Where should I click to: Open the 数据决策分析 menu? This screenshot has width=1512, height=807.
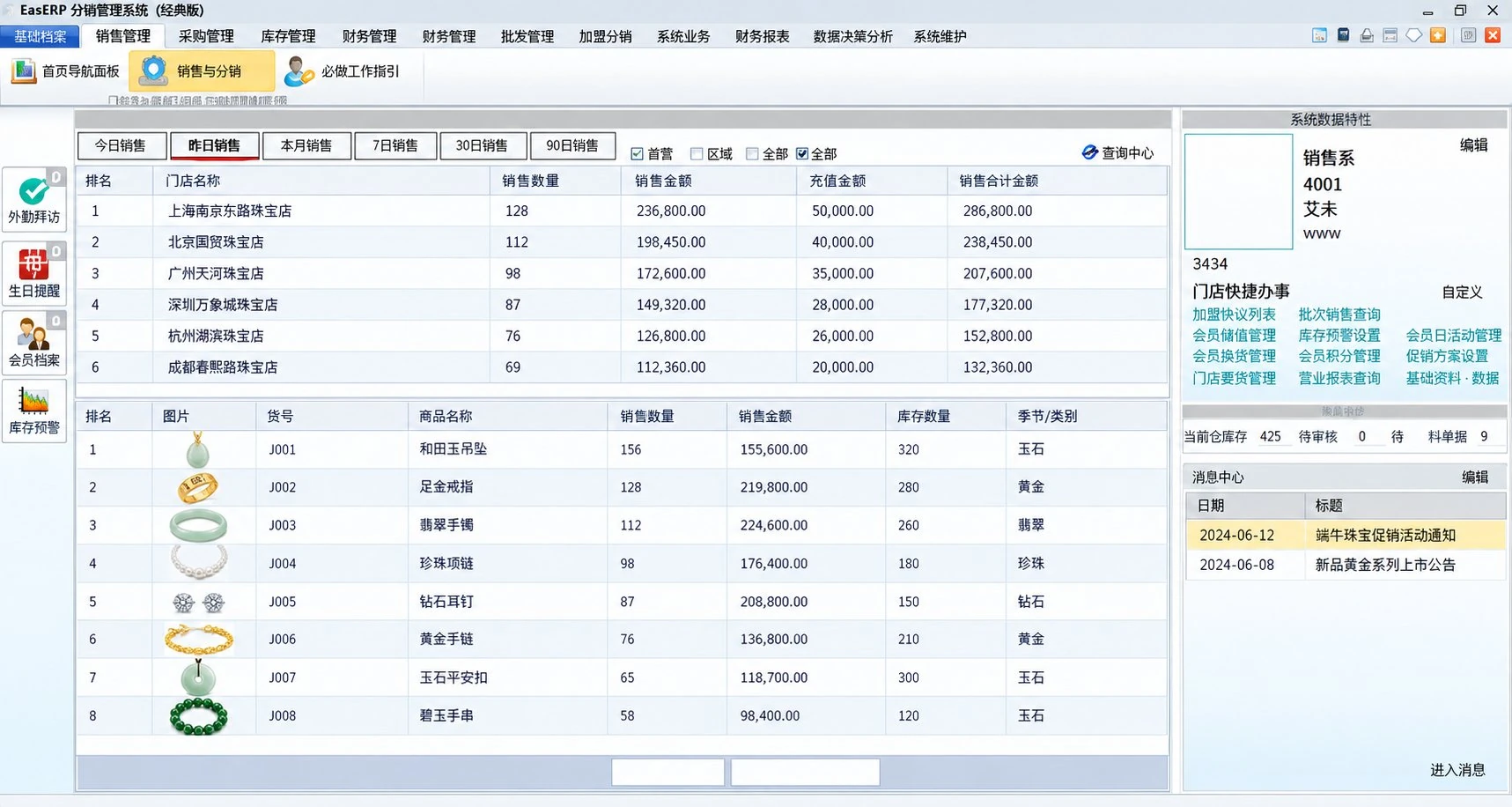[852, 36]
